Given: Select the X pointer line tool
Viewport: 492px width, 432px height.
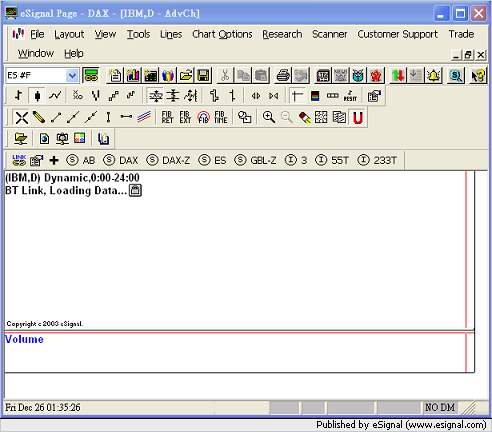Looking at the screenshot, I should coord(22,117).
